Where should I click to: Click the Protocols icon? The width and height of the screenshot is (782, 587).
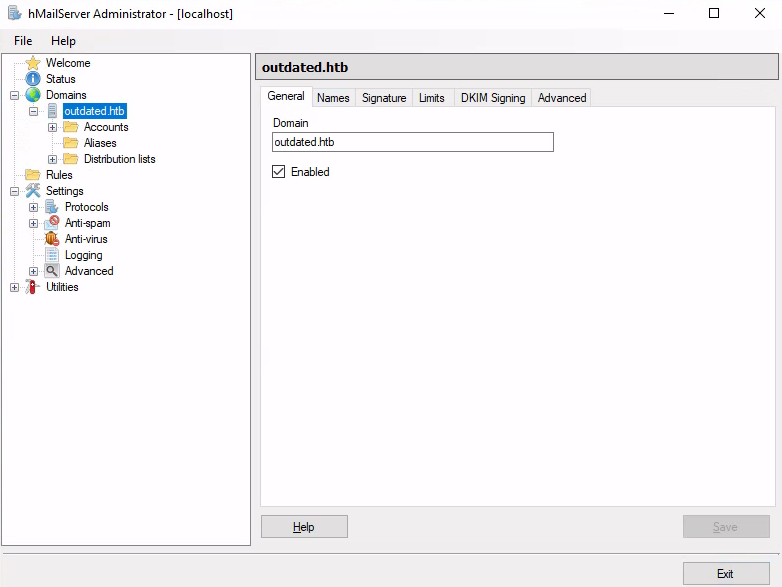tap(52, 206)
